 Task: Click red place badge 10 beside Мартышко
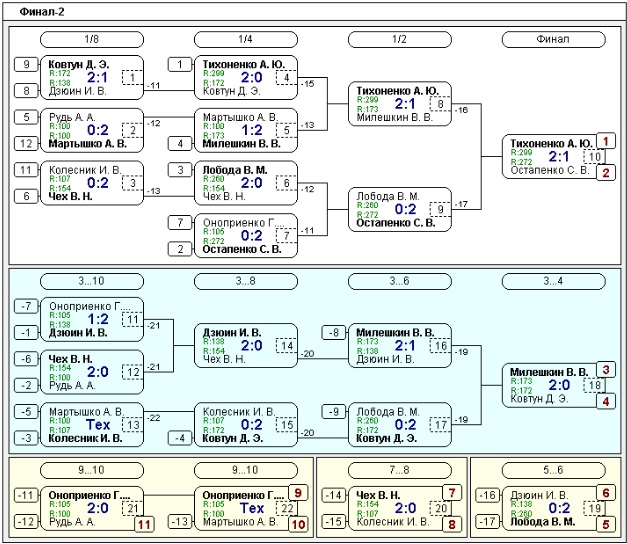pyautogui.click(x=298, y=524)
